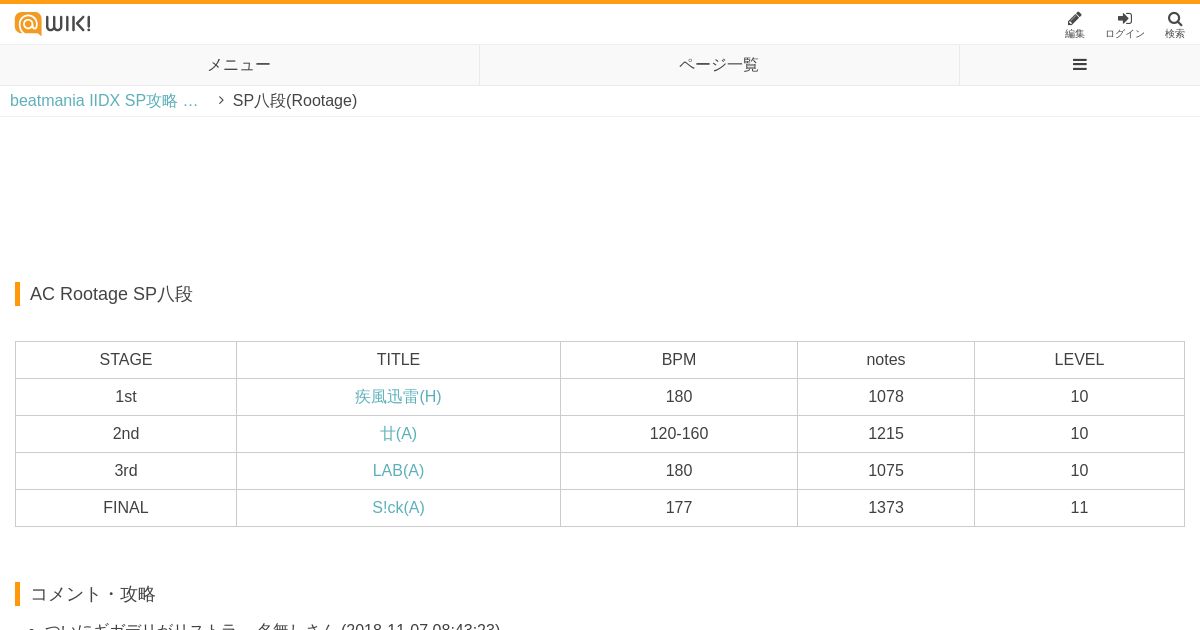Open the 疾風迅雷(H) song link
This screenshot has height=630, width=1200.
tap(398, 397)
